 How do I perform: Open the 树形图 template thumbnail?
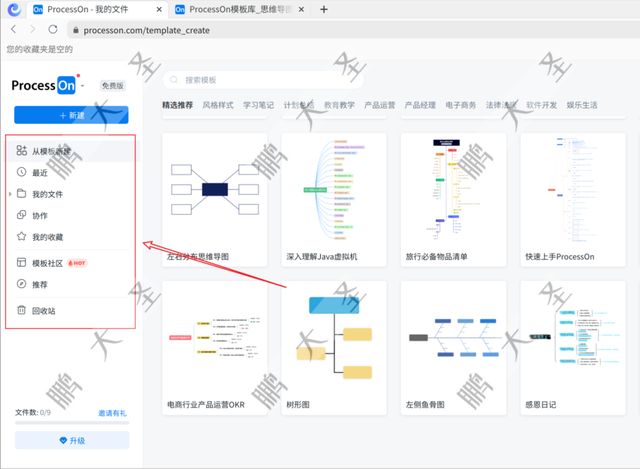point(334,338)
